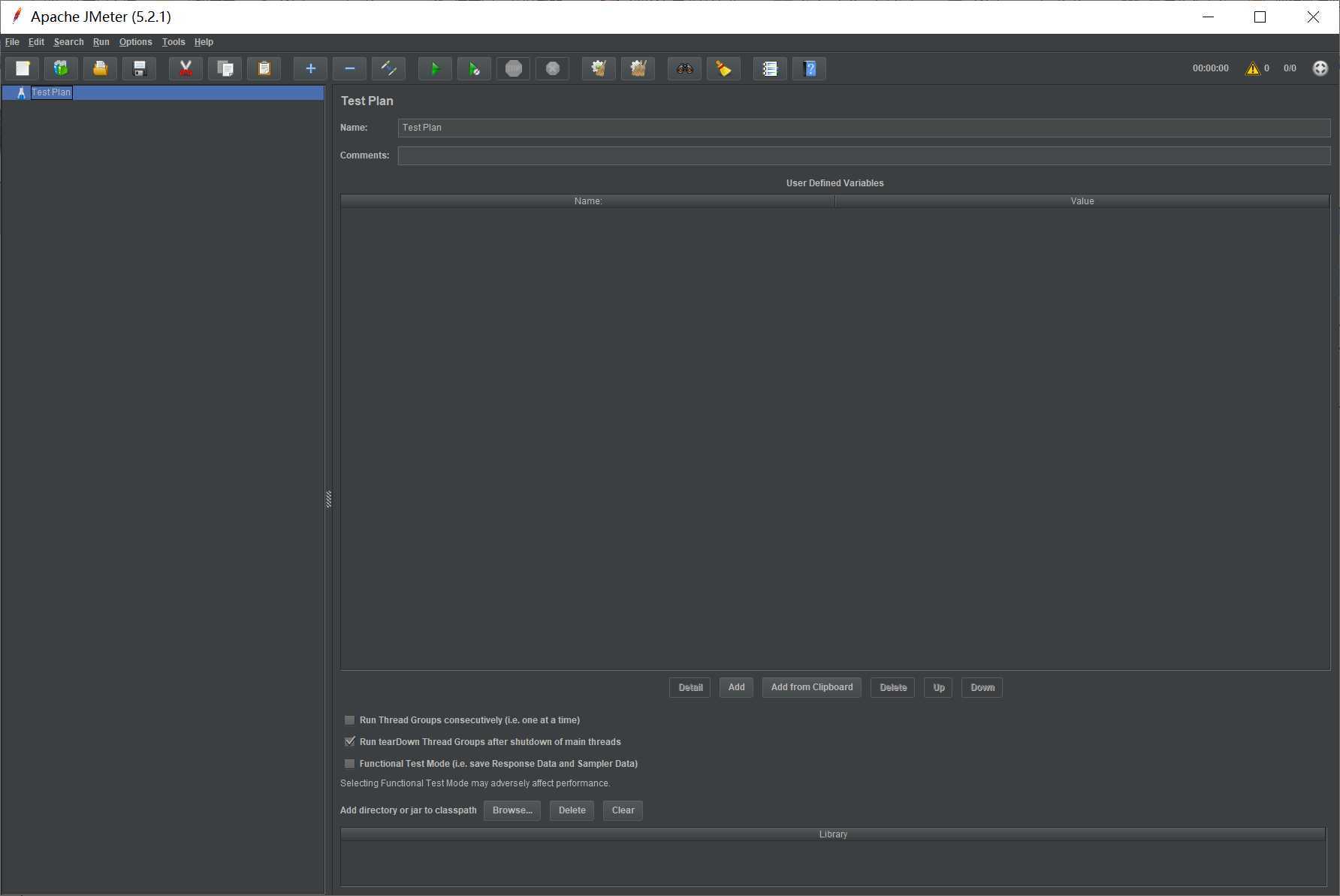Click the Stop test icon
The image size is (1340, 896).
(x=513, y=68)
